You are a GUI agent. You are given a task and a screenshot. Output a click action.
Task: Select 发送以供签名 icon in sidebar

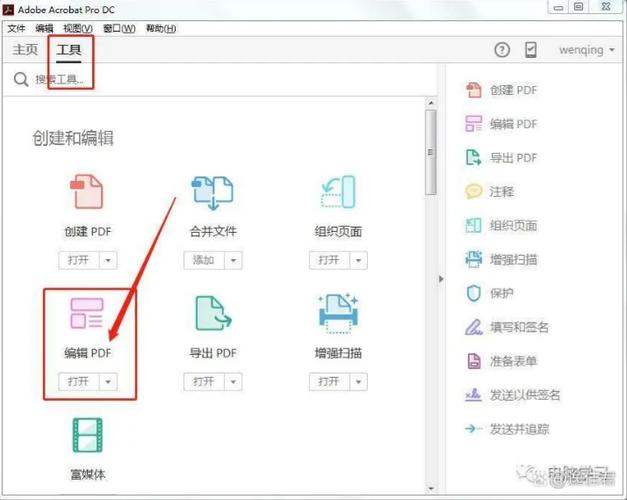point(474,395)
